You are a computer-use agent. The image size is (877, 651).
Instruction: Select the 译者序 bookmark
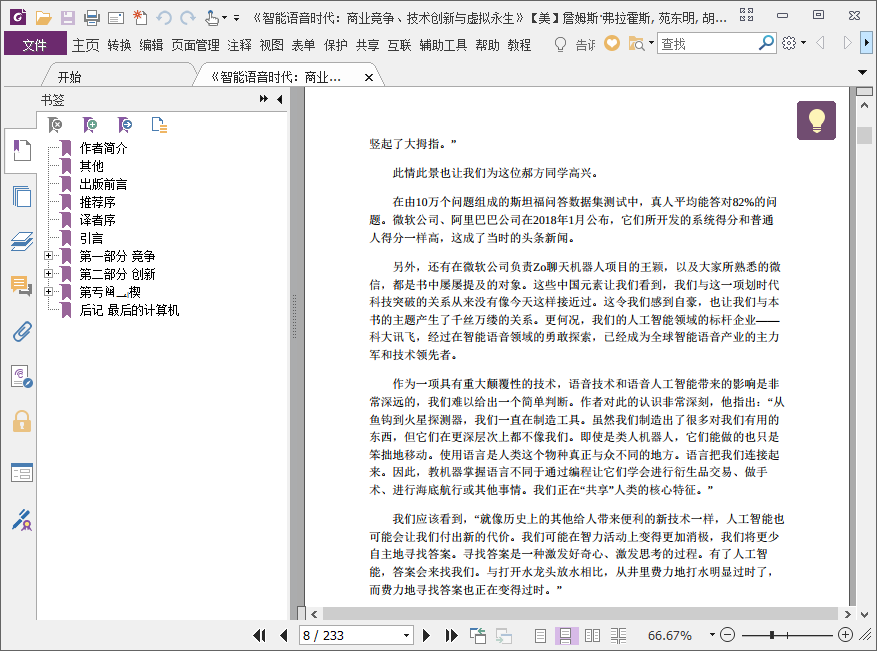(x=97, y=220)
